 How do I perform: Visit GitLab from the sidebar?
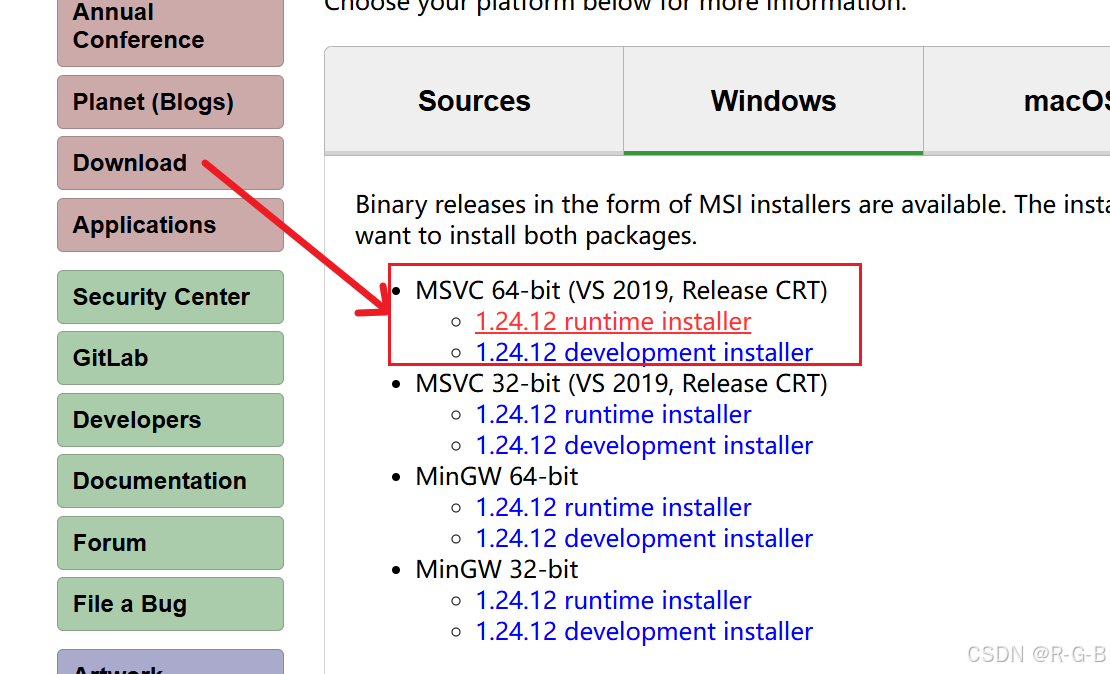[170, 358]
